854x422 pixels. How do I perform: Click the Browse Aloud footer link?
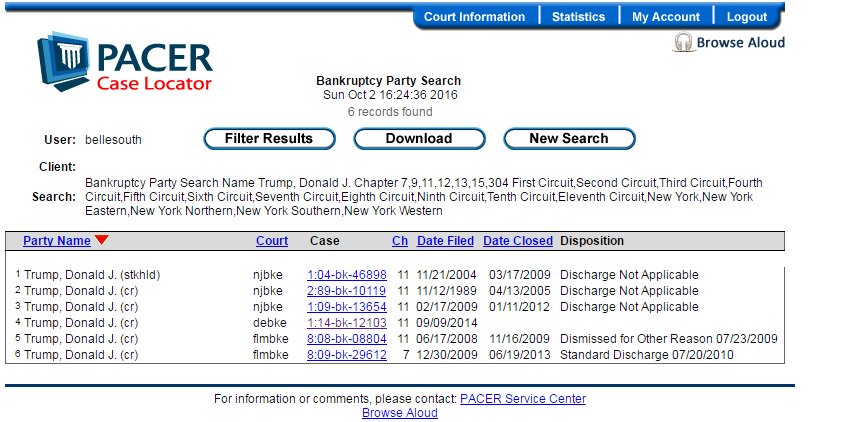tap(400, 413)
